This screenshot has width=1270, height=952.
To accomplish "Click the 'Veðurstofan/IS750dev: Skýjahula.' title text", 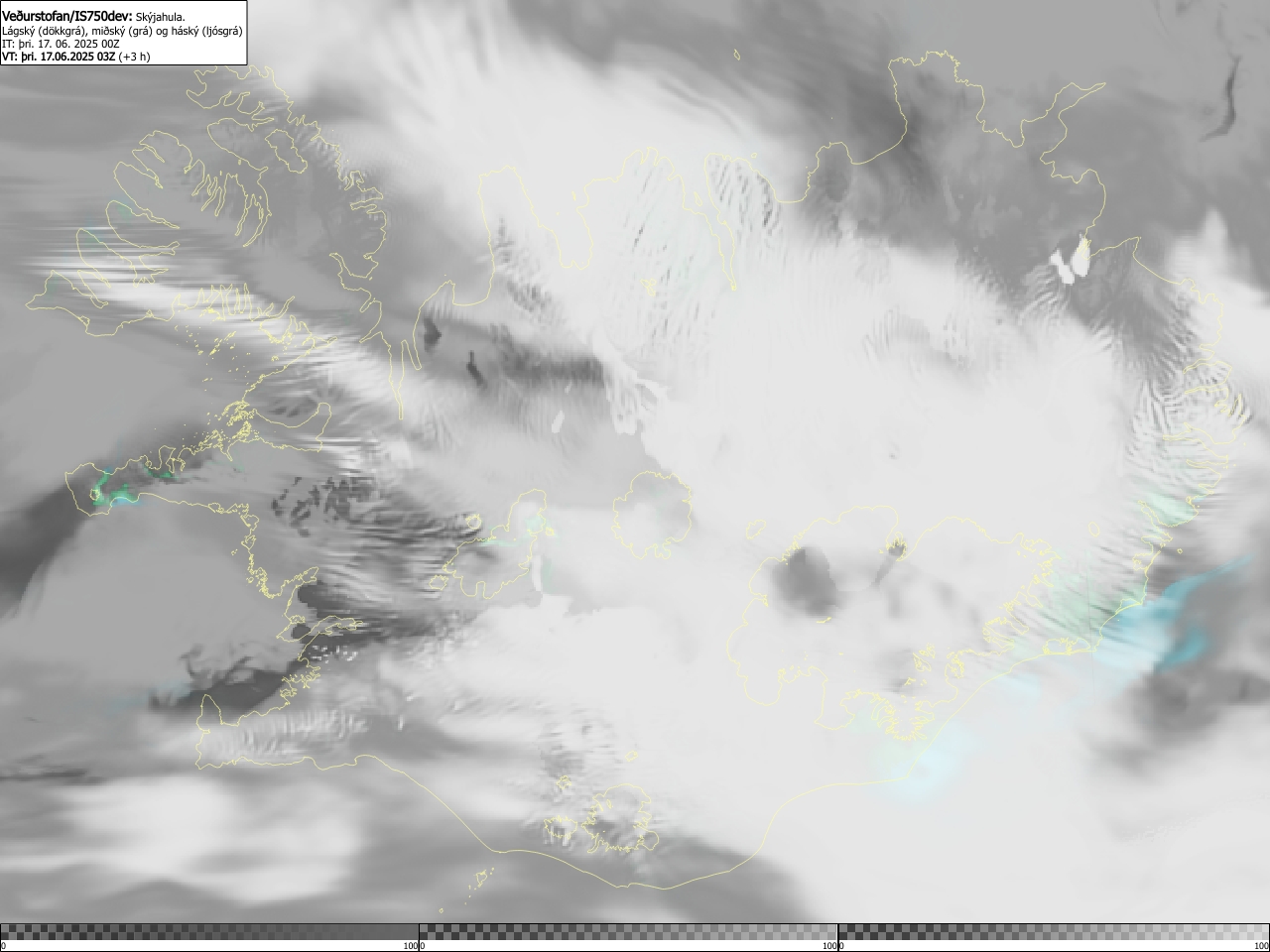I will [93, 17].
